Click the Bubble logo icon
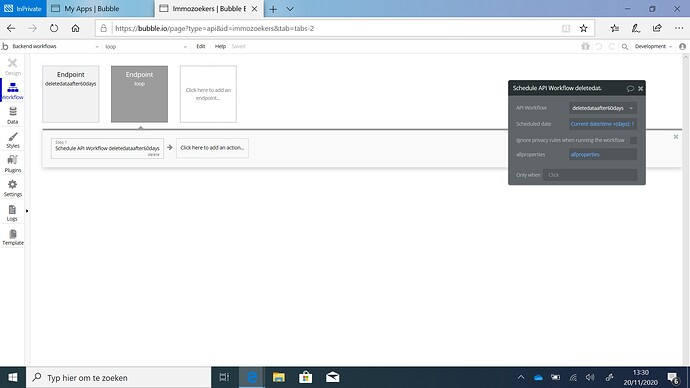Screen dimensions: 690x388 click(5, 46)
